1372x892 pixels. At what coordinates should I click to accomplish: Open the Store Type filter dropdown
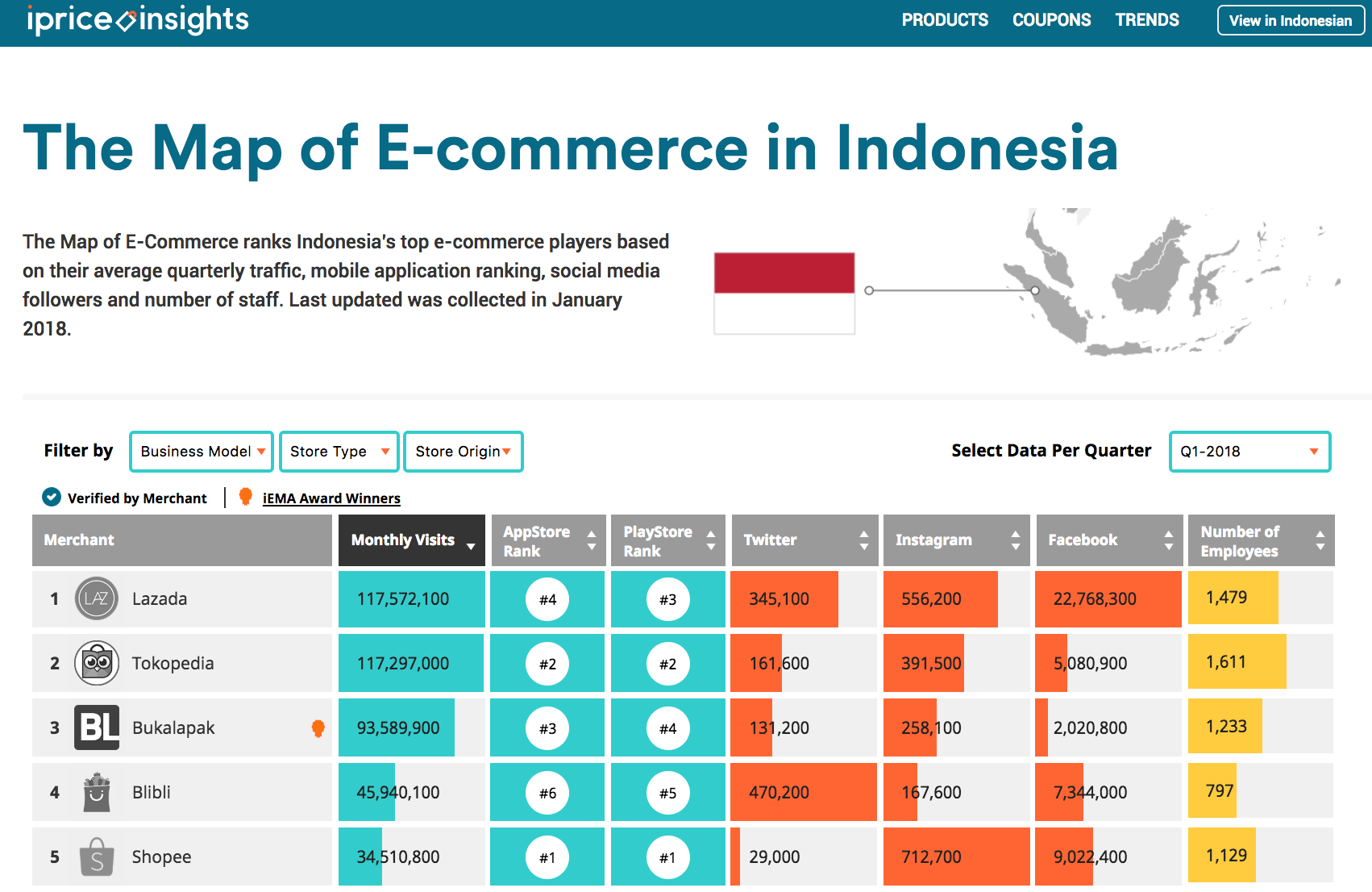click(x=339, y=452)
